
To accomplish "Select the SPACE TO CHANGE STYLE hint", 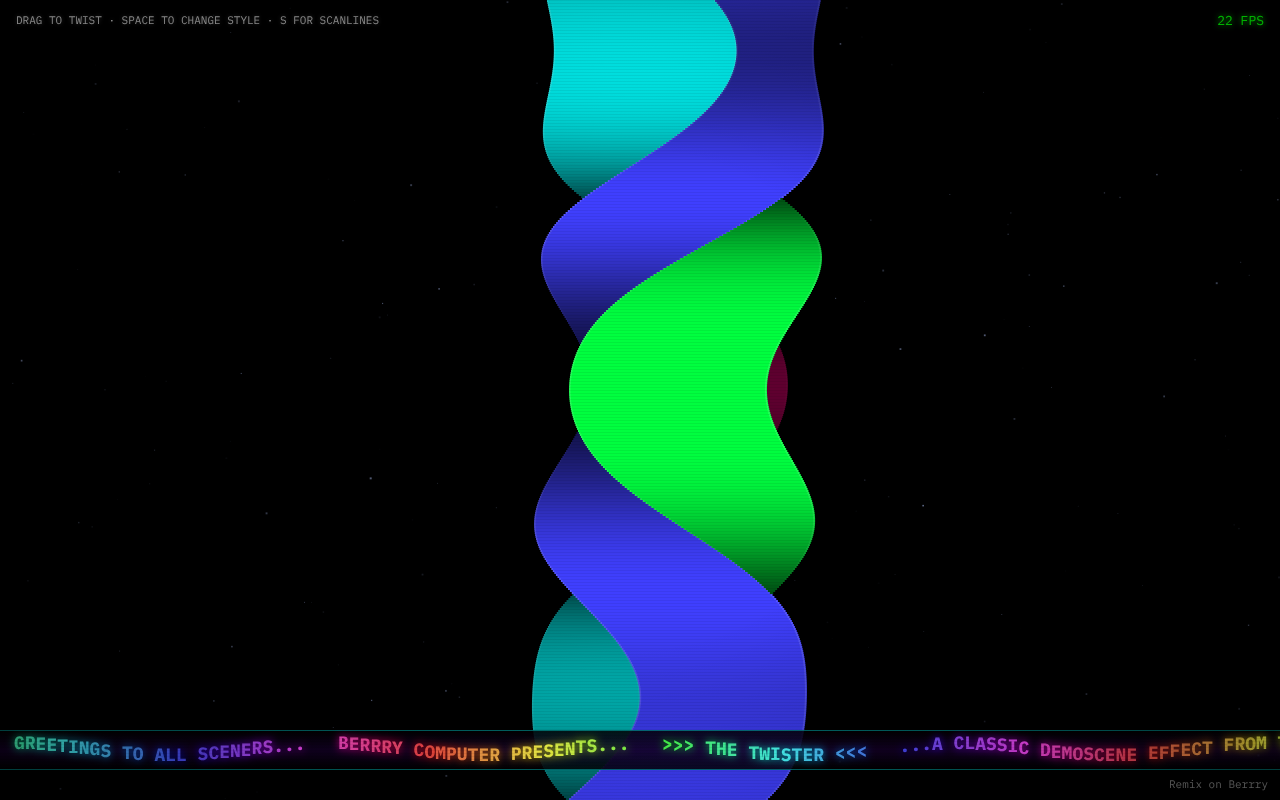I will point(191,21).
